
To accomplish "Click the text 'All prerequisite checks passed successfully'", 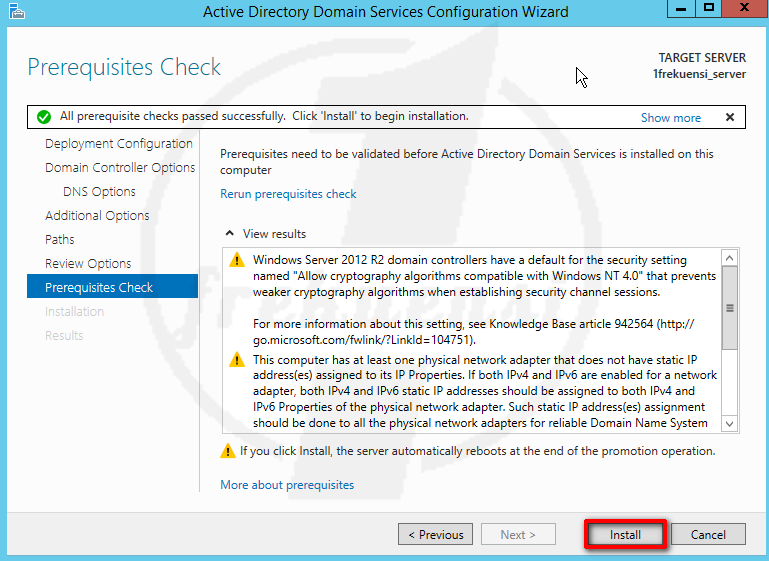I will click(173, 116).
